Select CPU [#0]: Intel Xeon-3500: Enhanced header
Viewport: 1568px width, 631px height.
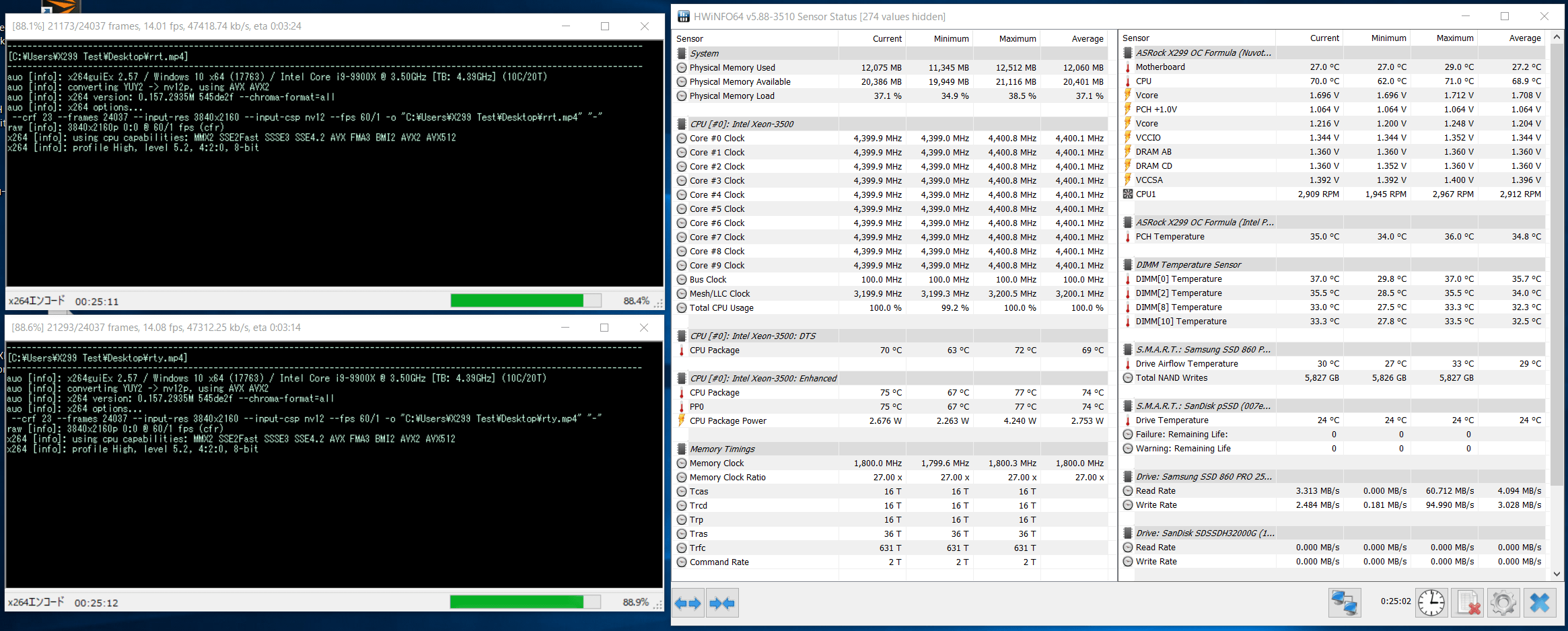[x=763, y=379]
